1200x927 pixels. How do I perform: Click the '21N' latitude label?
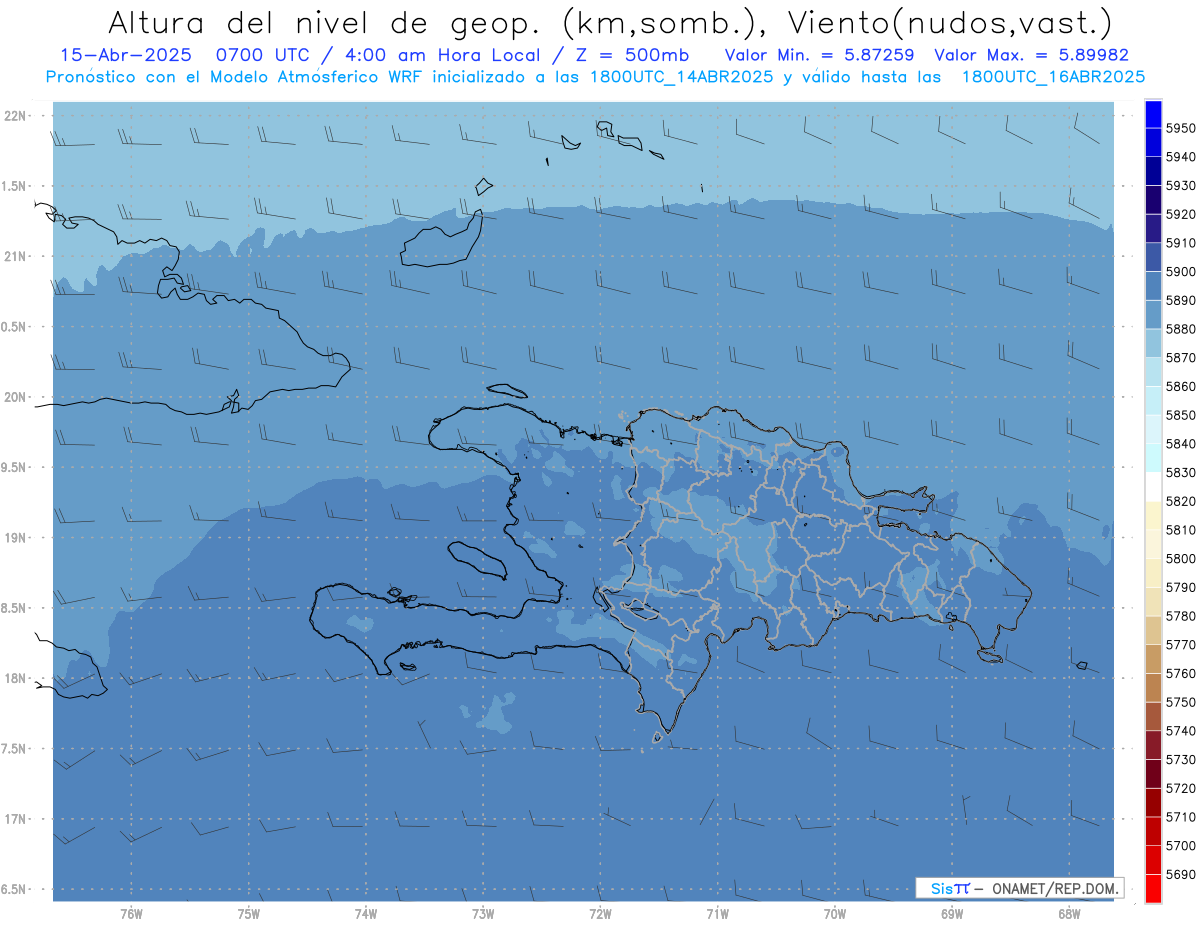coord(14,256)
